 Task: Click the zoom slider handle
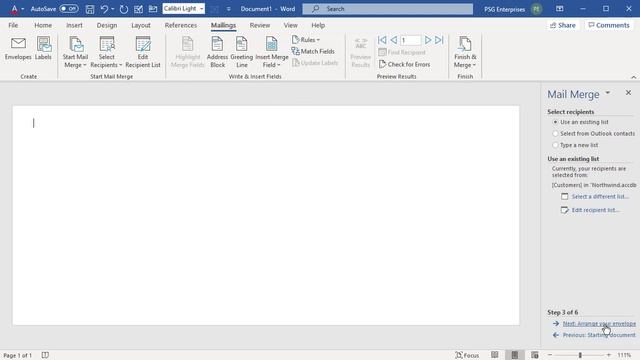coord(580,355)
